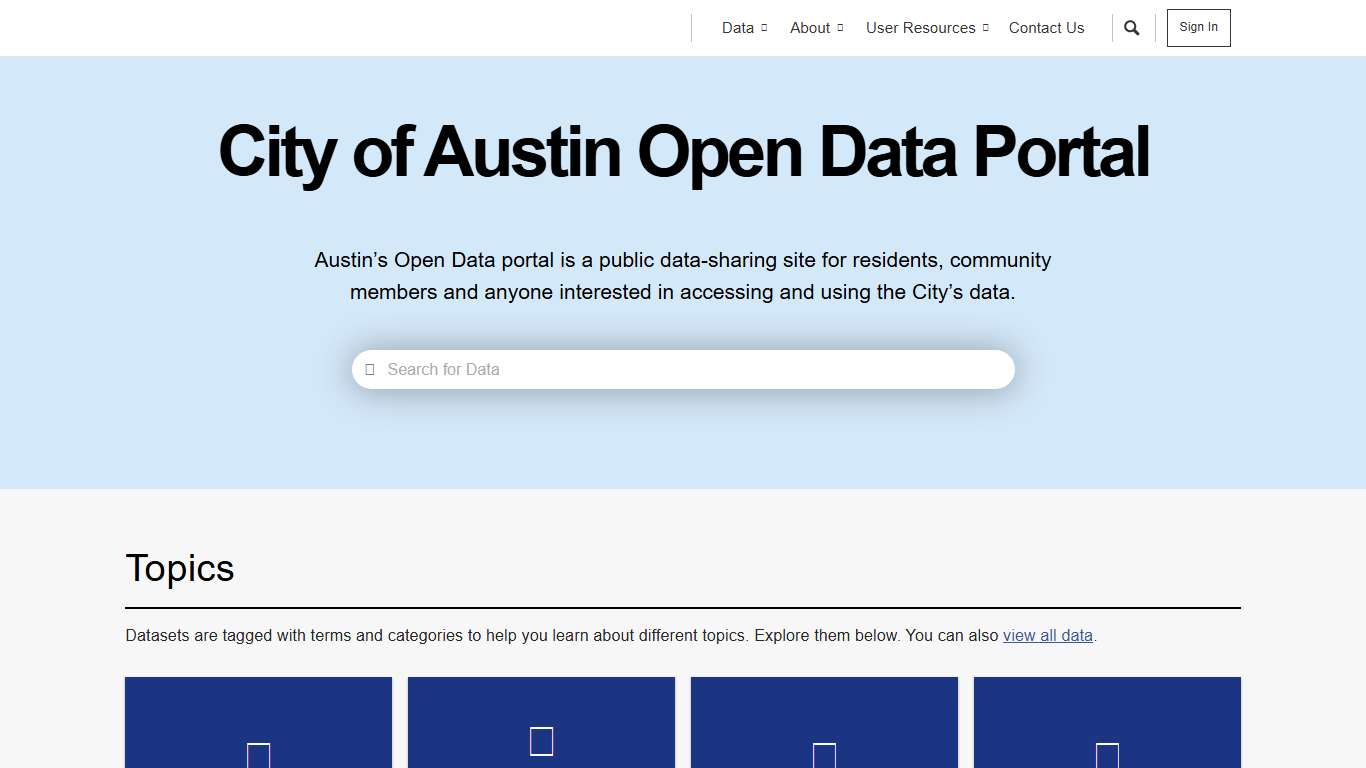
Task: Click the 'Search for Data' input field
Action: click(683, 369)
